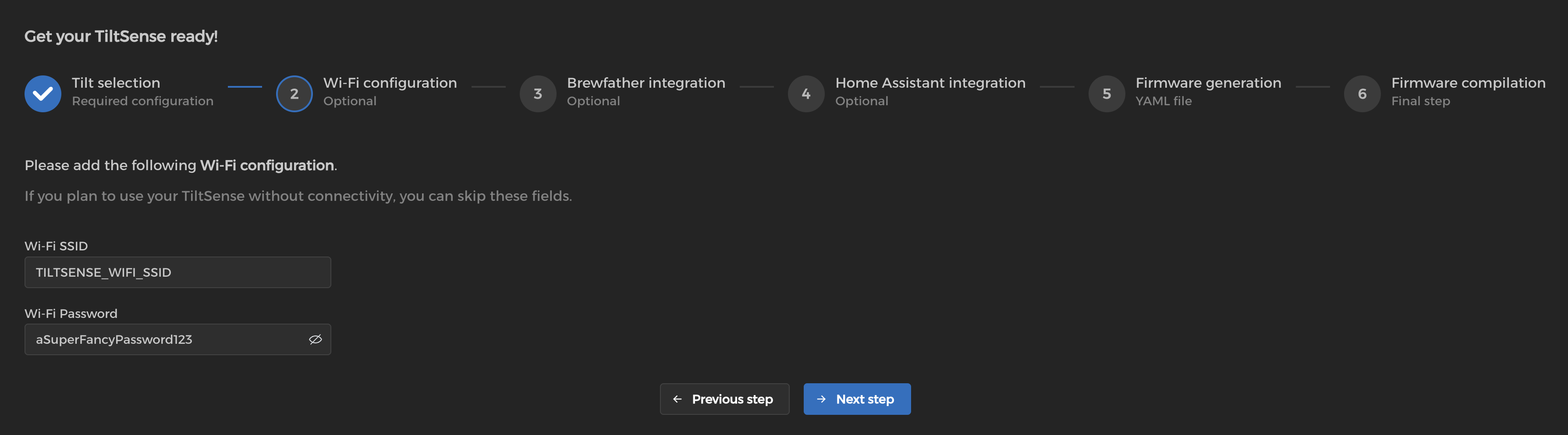
Task: Focus the Wi-Fi Password input field
Action: coord(178,339)
